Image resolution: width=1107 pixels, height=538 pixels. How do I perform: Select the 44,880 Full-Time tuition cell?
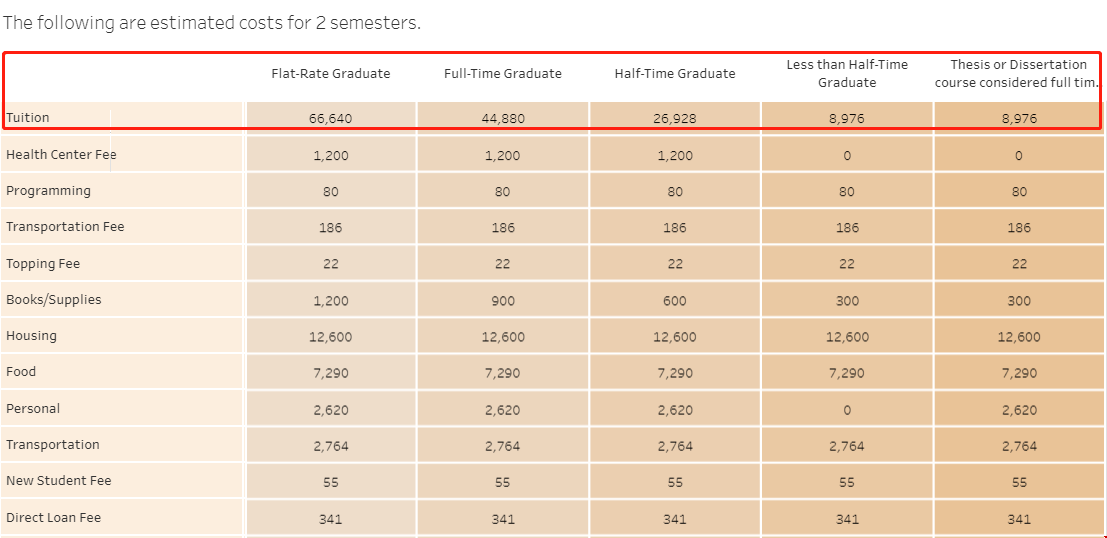tap(503, 119)
